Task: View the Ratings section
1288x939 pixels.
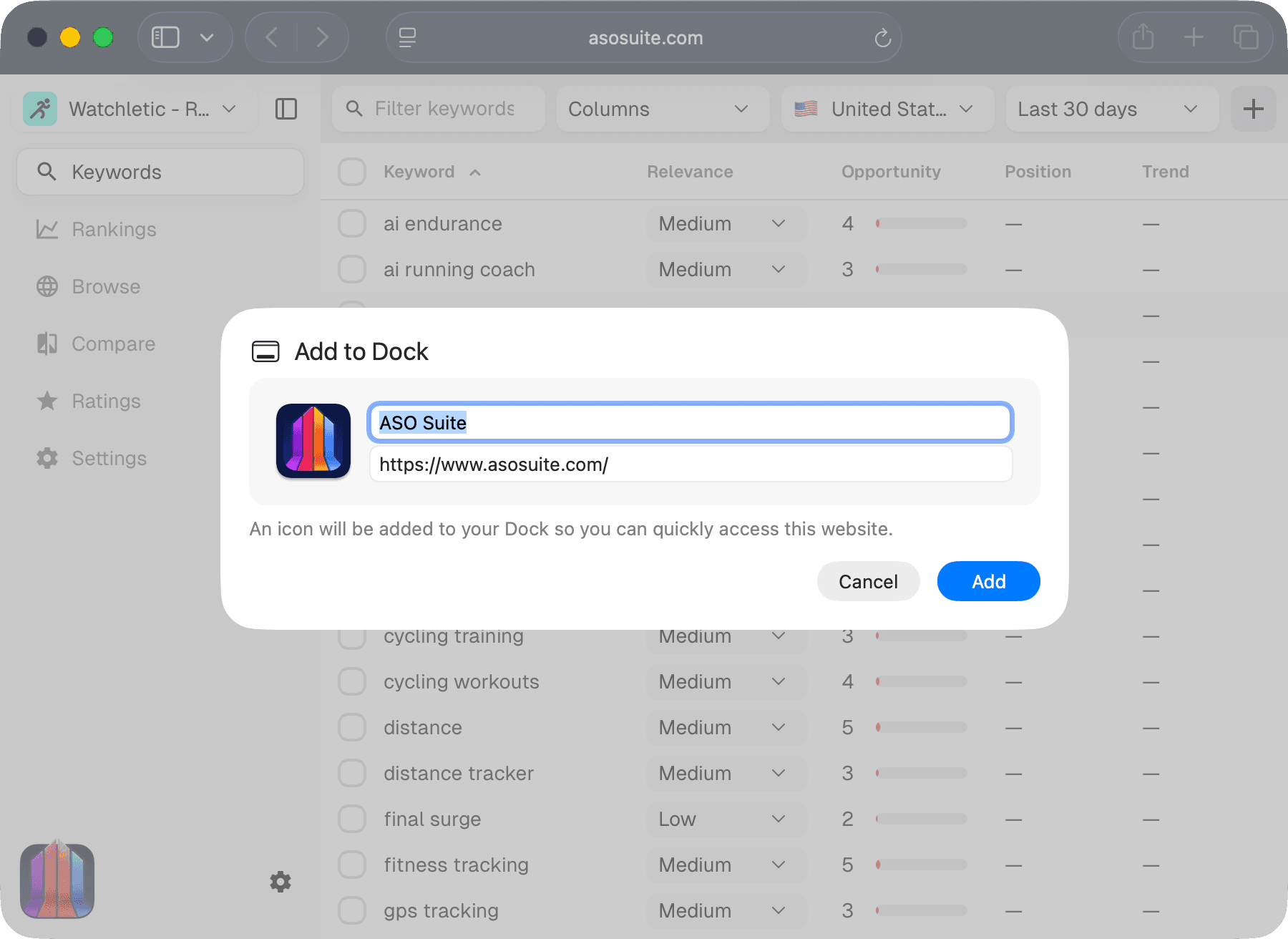Action: tap(106, 401)
